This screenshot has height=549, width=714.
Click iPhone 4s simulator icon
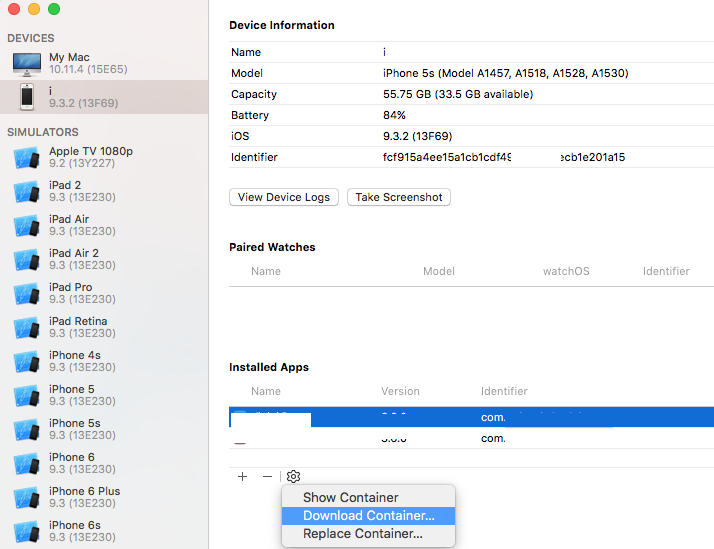pyautogui.click(x=26, y=361)
